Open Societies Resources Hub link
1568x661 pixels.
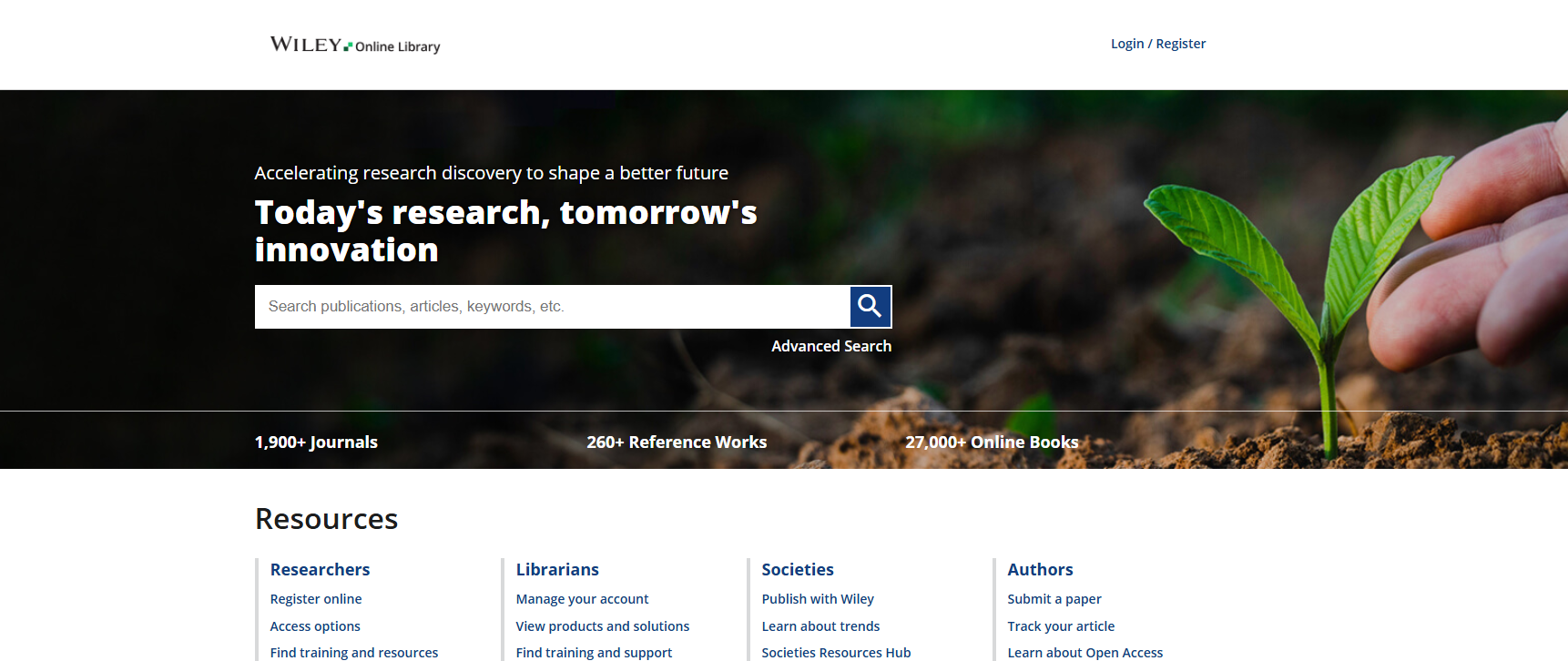tap(836, 653)
